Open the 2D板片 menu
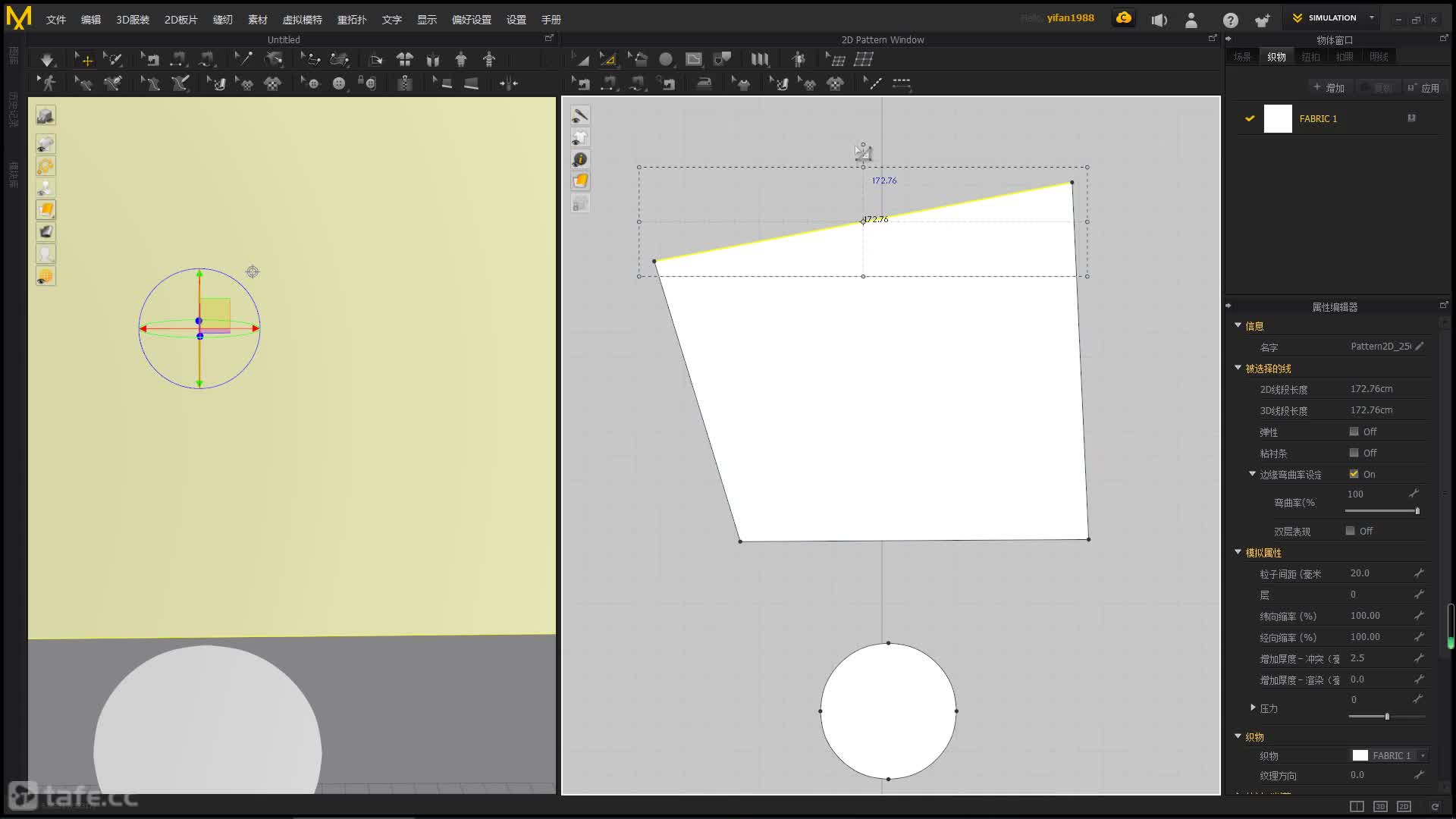Viewport: 1456px width, 819px height. point(180,20)
